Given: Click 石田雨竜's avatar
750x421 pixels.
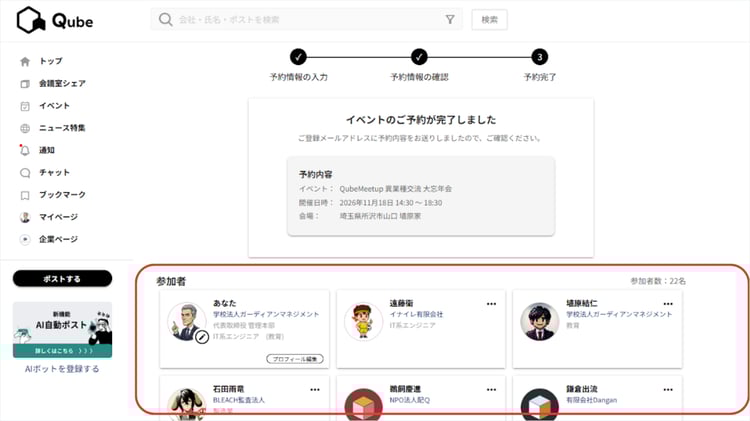Looking at the screenshot, I should pyautogui.click(x=187, y=405).
